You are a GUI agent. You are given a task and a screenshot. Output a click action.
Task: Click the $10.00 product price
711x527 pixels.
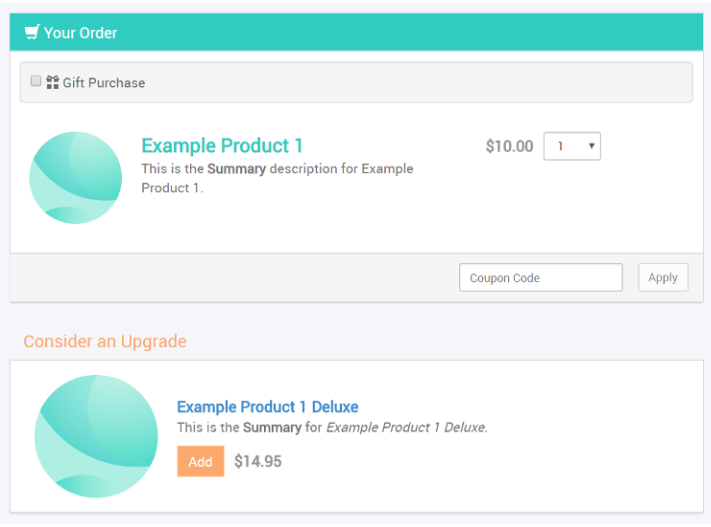pyautogui.click(x=509, y=146)
